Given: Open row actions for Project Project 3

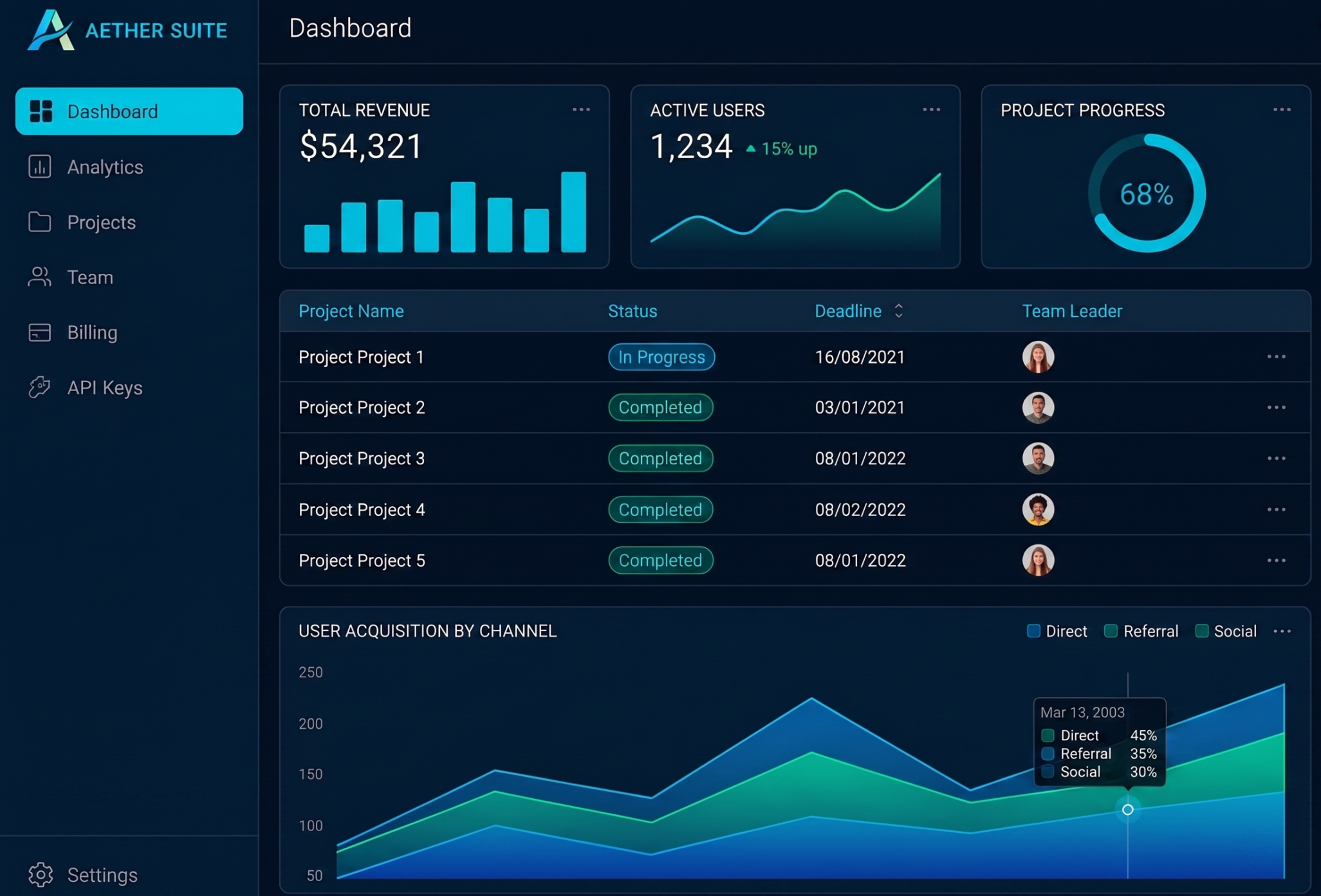Looking at the screenshot, I should pyautogui.click(x=1276, y=459).
